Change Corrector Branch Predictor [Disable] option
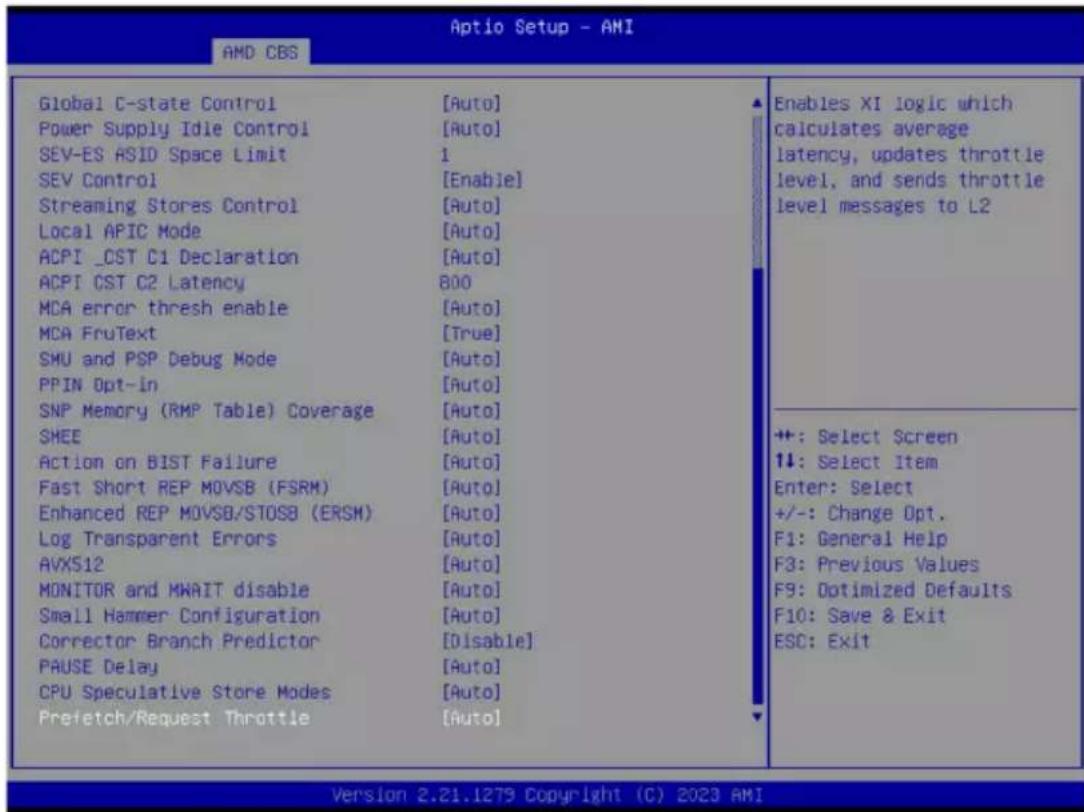 (x=487, y=641)
